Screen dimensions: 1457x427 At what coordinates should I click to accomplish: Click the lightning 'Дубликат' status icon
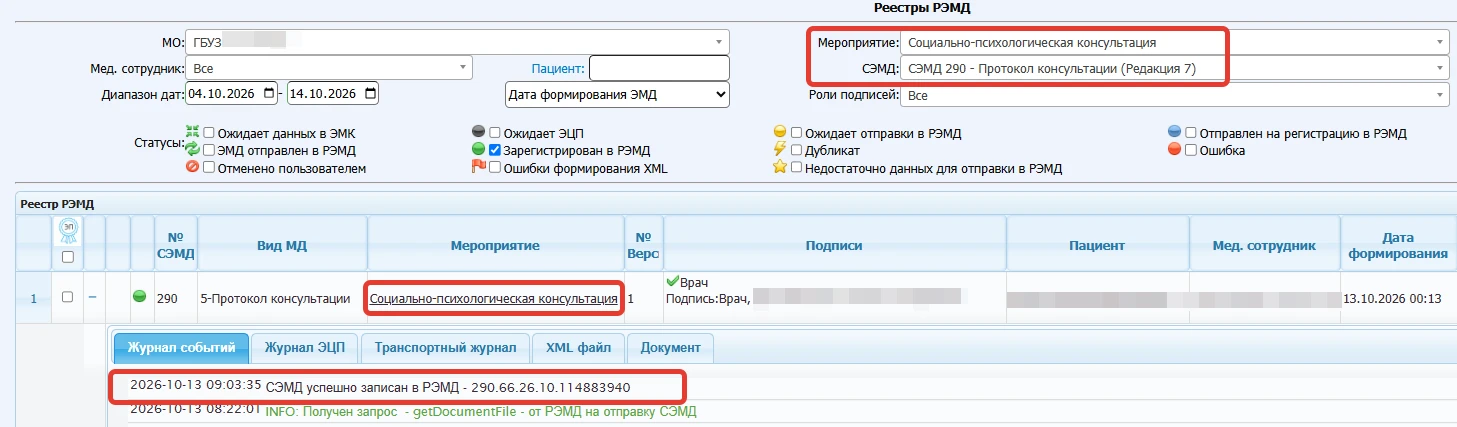(780, 150)
